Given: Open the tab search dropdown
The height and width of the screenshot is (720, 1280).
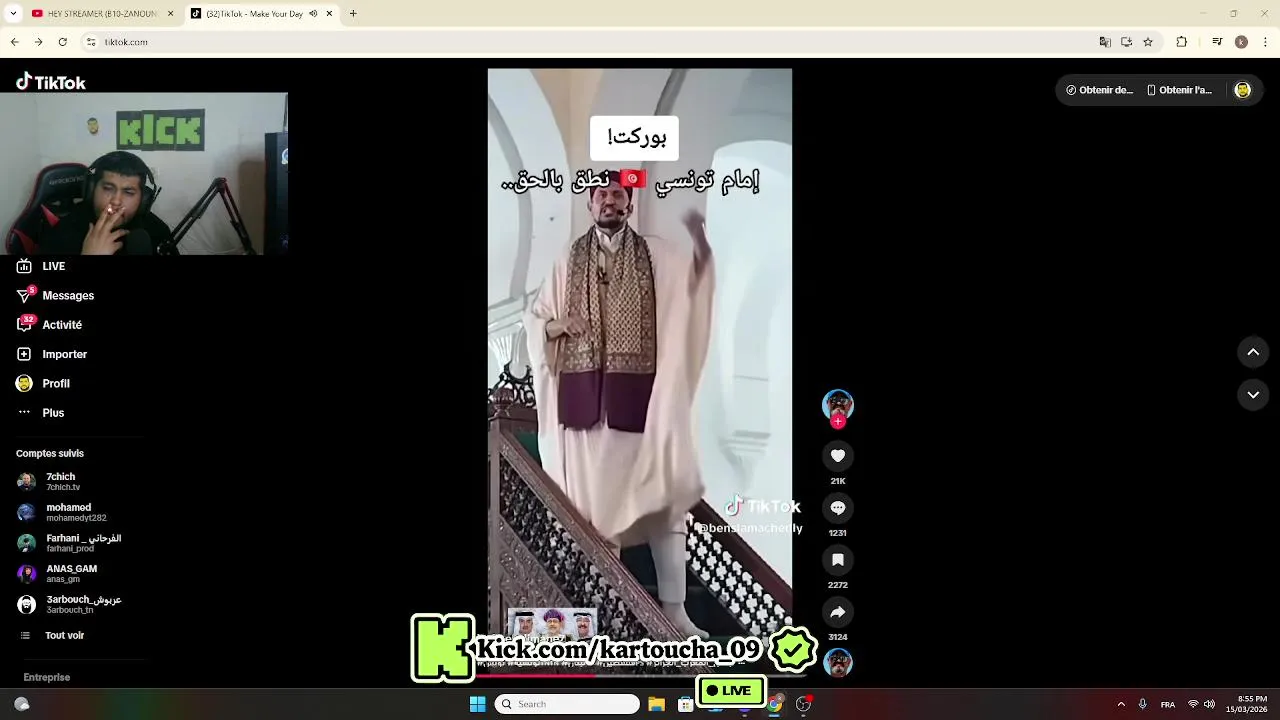Looking at the screenshot, I should pyautogui.click(x=13, y=14).
